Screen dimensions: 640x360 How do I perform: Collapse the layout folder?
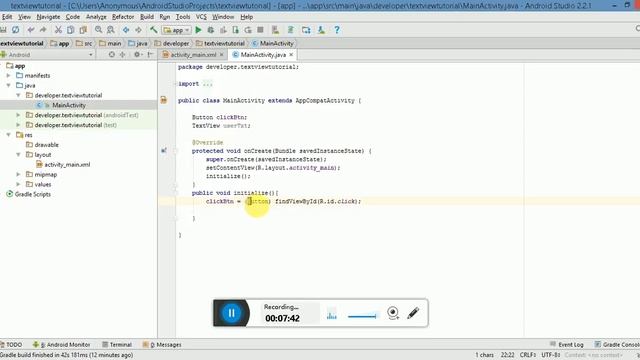(18, 155)
